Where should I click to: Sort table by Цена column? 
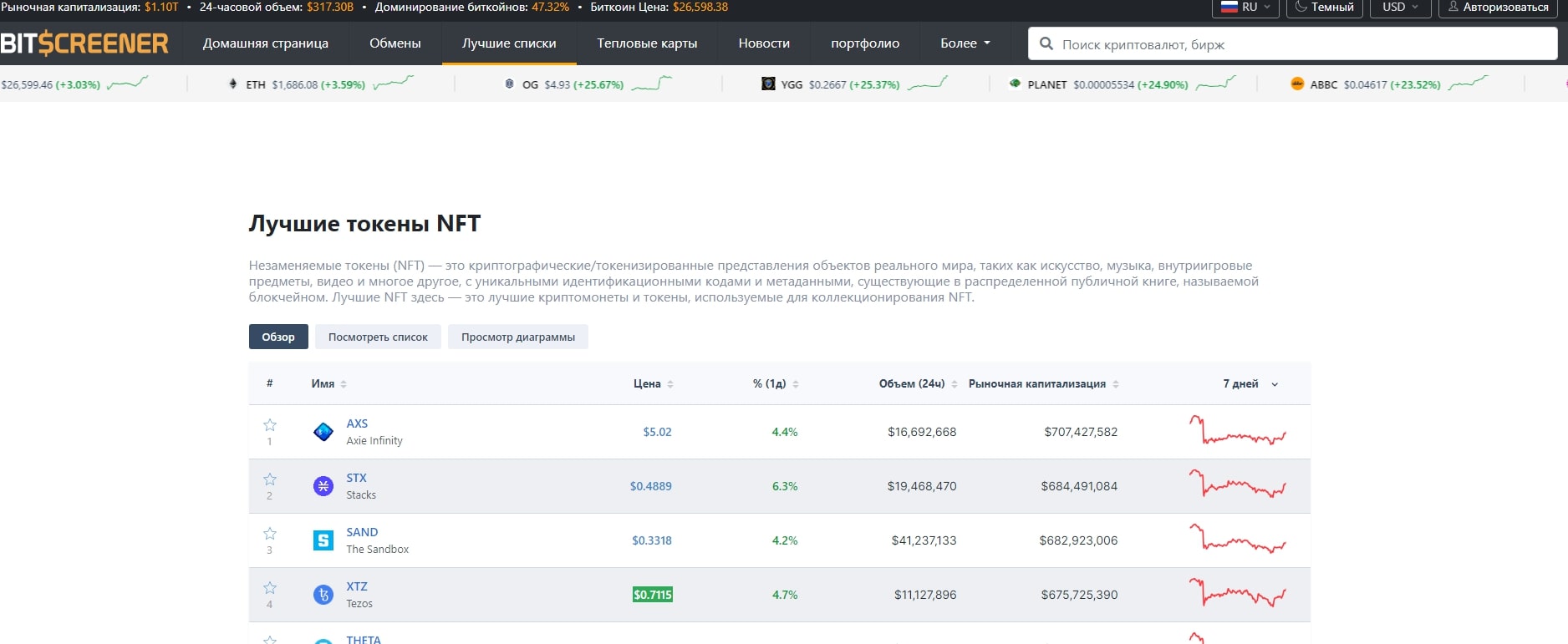(654, 384)
